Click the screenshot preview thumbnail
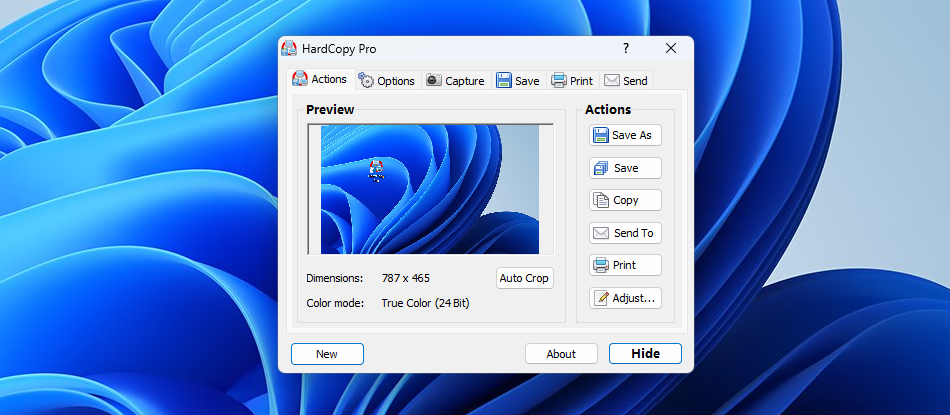The width and height of the screenshot is (950, 415). pos(430,190)
